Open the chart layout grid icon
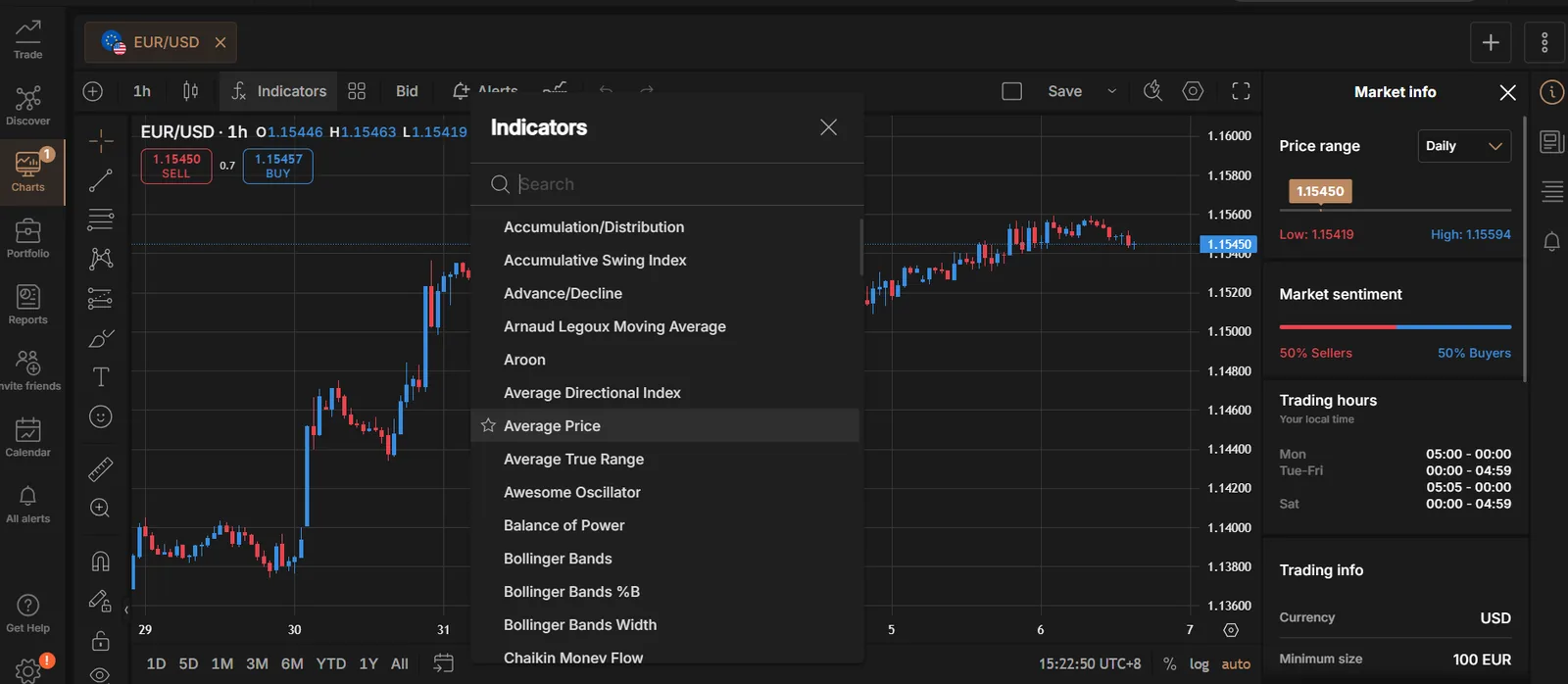Screen dimensions: 1568x684 pyautogui.click(x=357, y=91)
